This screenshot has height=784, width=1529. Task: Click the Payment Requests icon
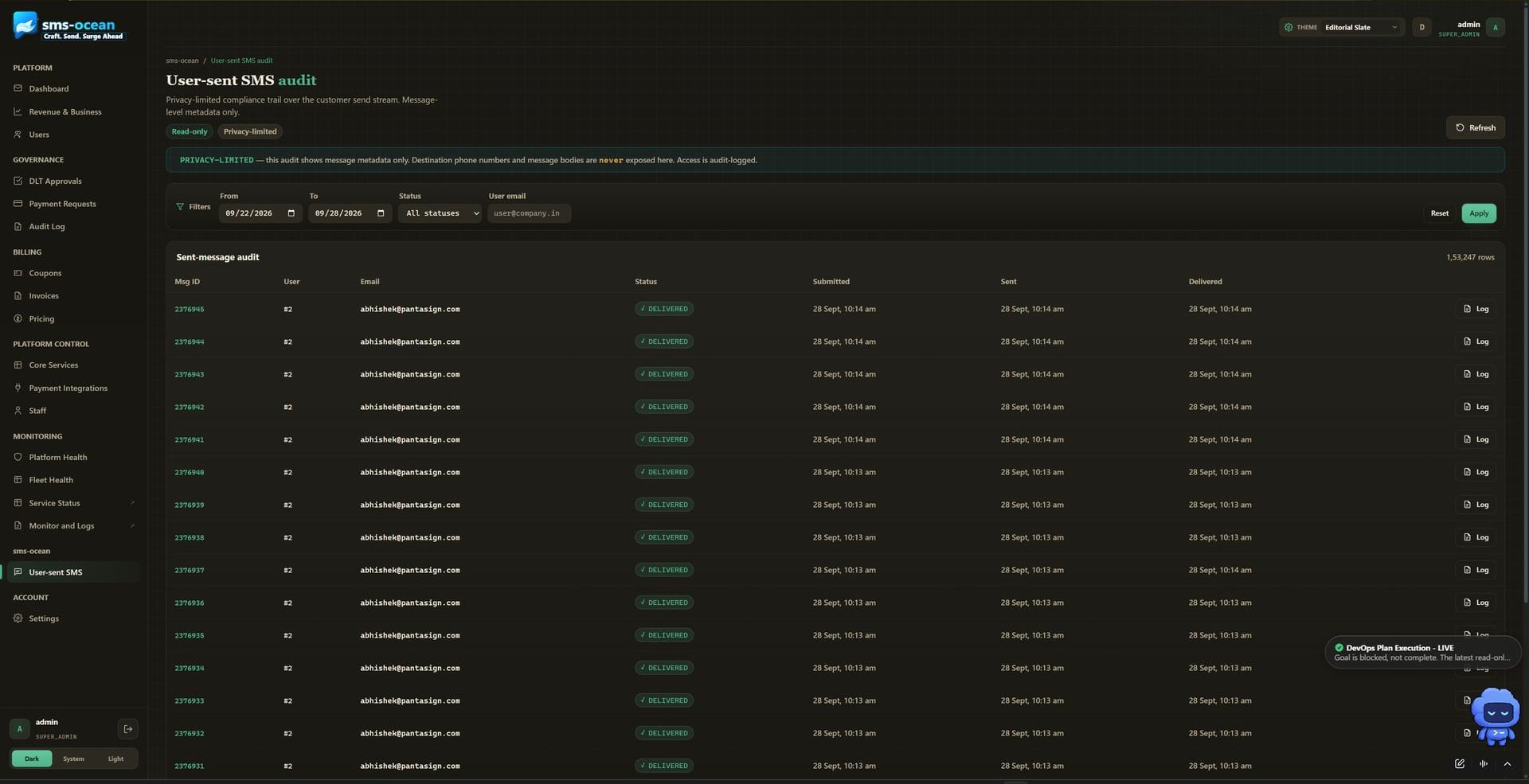(18, 203)
